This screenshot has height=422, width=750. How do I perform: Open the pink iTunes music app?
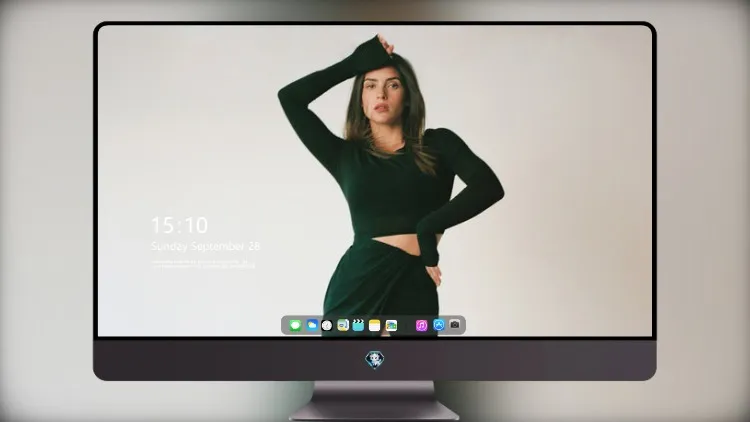[x=421, y=325]
